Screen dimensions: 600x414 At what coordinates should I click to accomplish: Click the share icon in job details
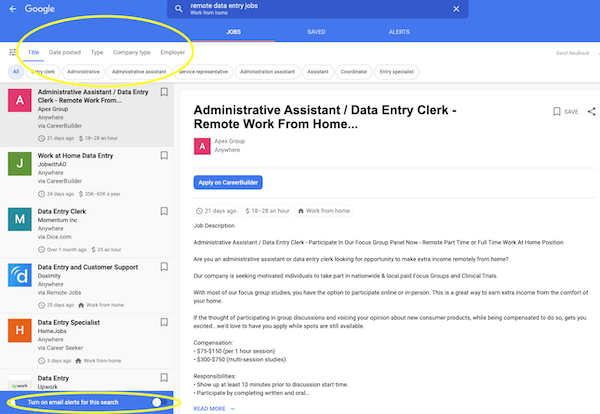pyautogui.click(x=592, y=111)
